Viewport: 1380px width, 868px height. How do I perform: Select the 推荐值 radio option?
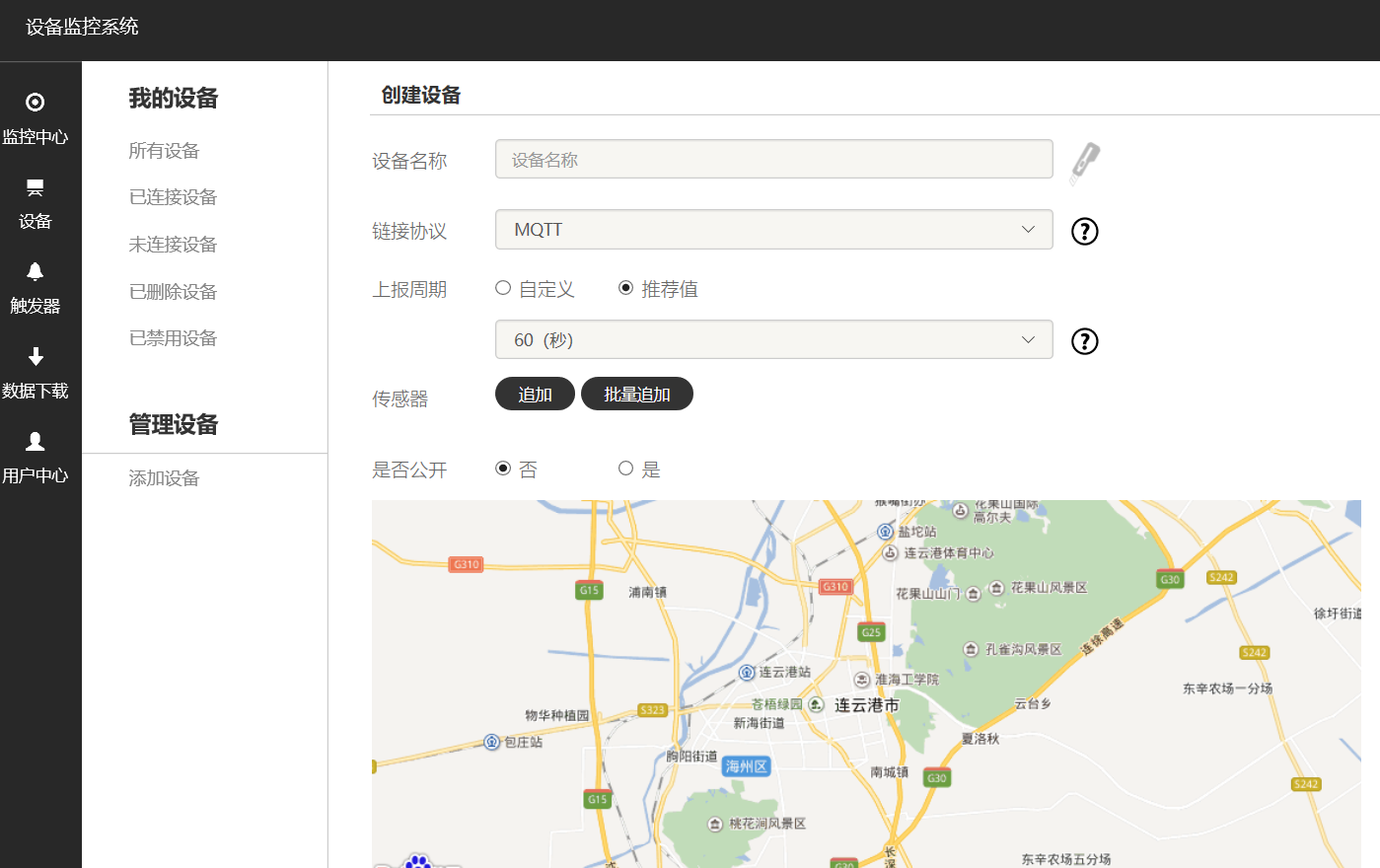pos(625,288)
